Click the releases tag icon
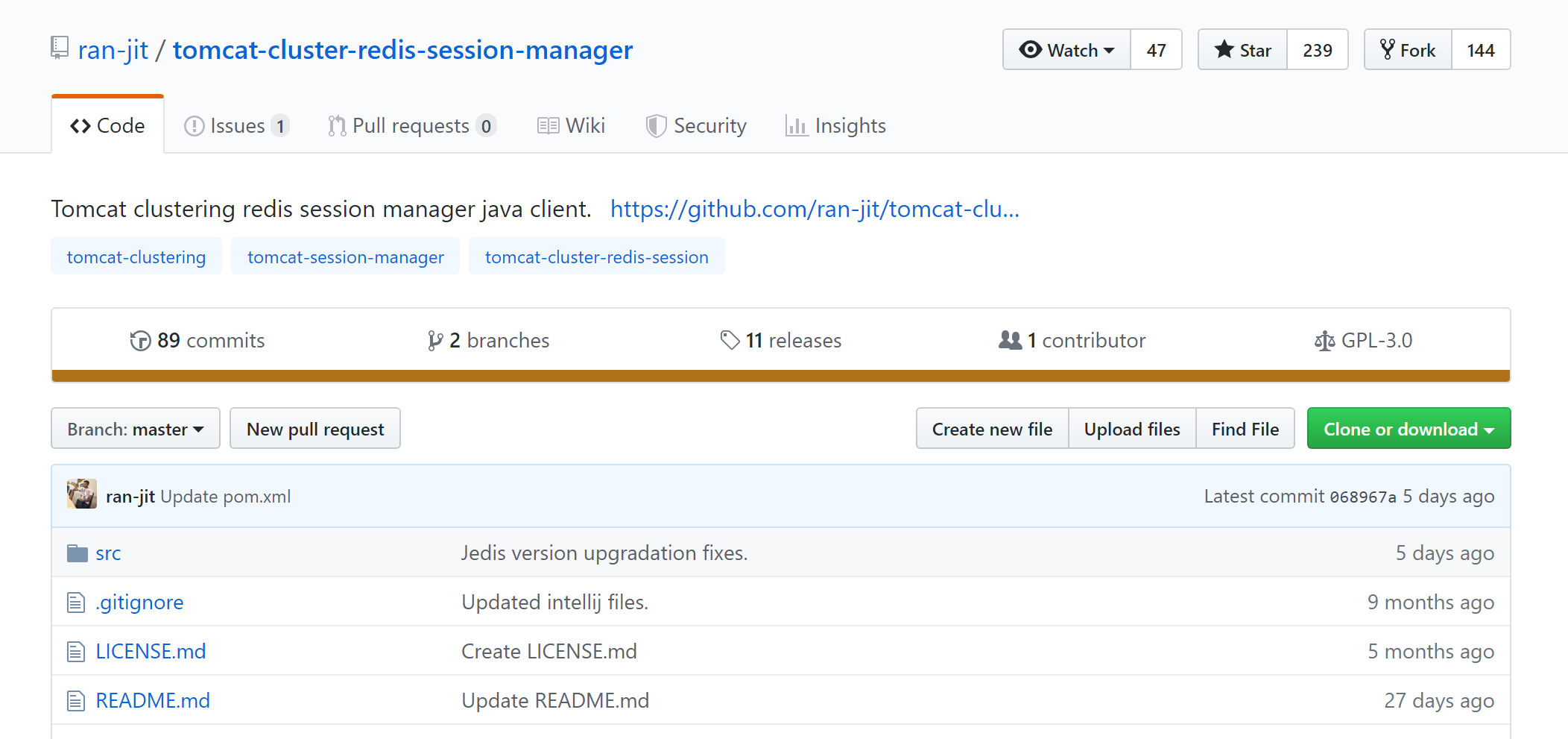The image size is (1568, 739). pos(730,340)
